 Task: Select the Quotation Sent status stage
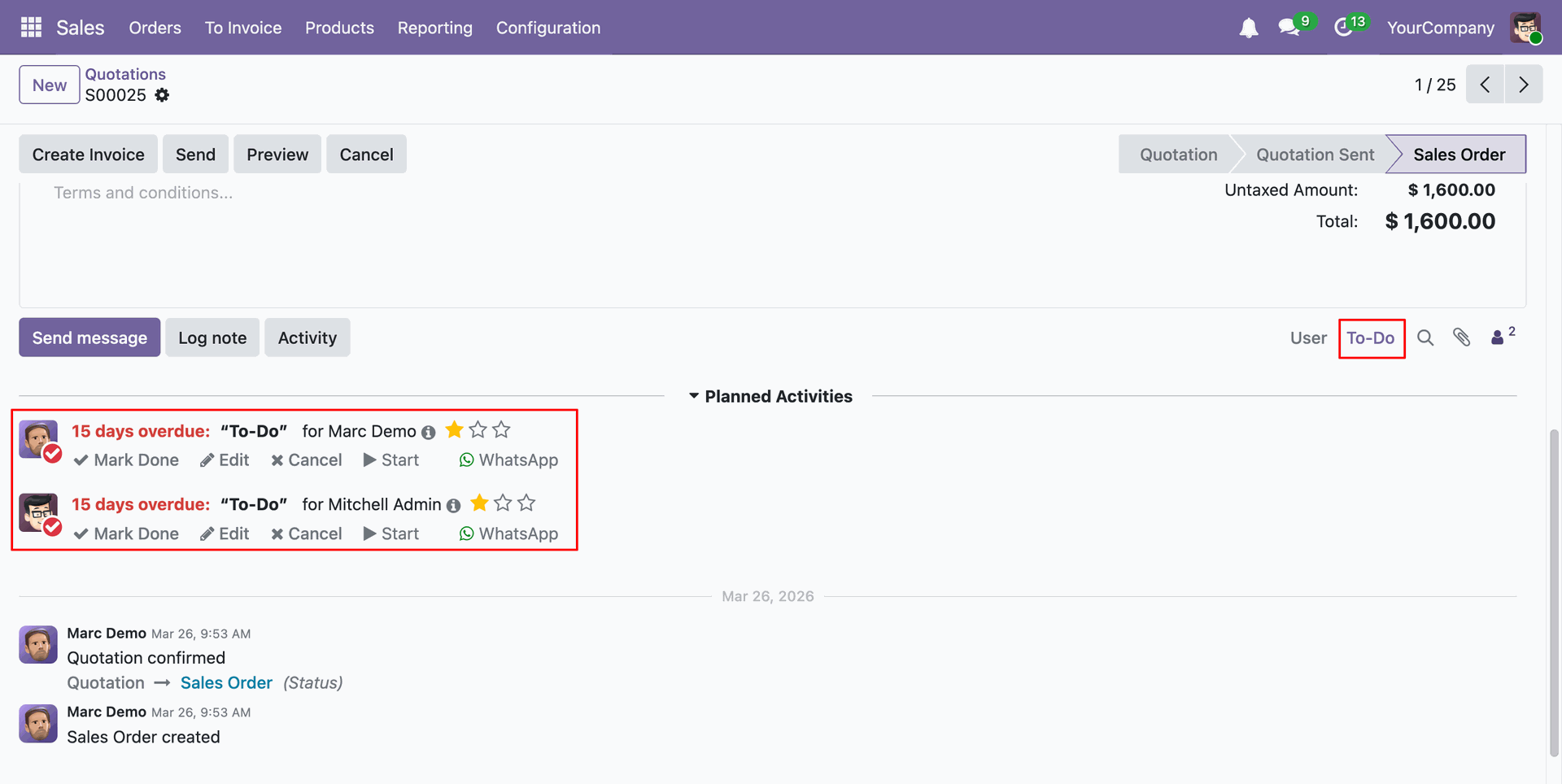tap(1315, 155)
